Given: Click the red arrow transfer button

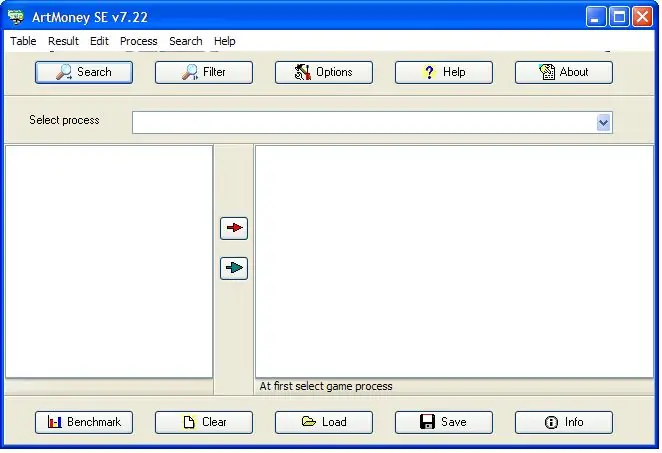Looking at the screenshot, I should (x=233, y=228).
